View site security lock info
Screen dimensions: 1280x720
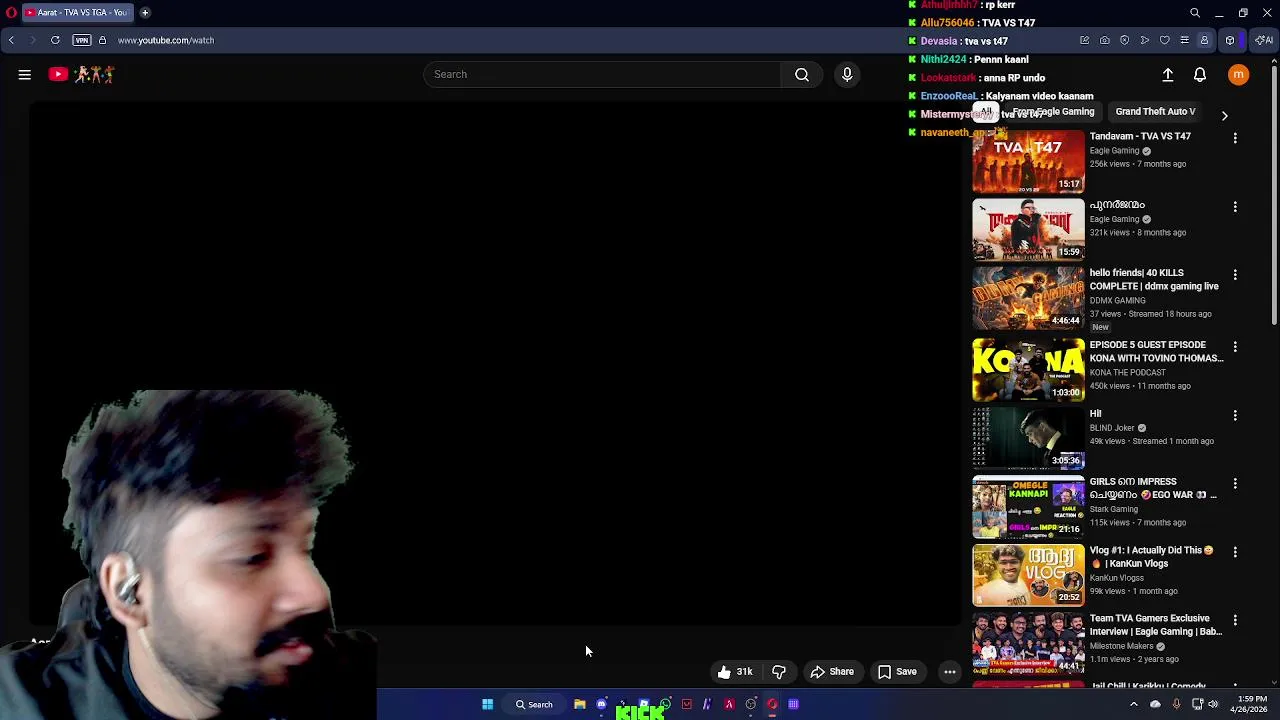pyautogui.click(x=102, y=40)
